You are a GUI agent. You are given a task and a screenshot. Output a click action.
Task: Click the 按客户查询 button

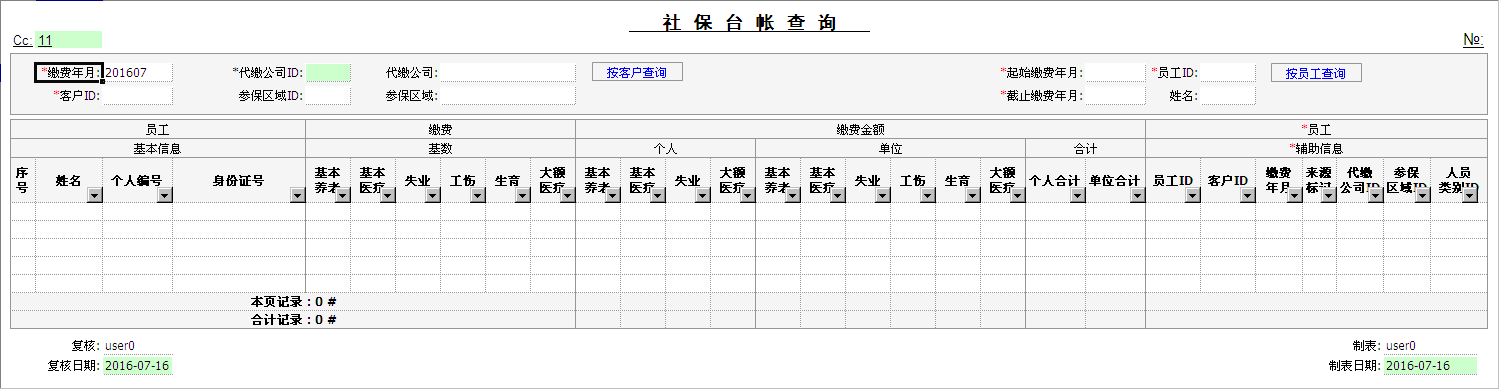[x=637, y=72]
